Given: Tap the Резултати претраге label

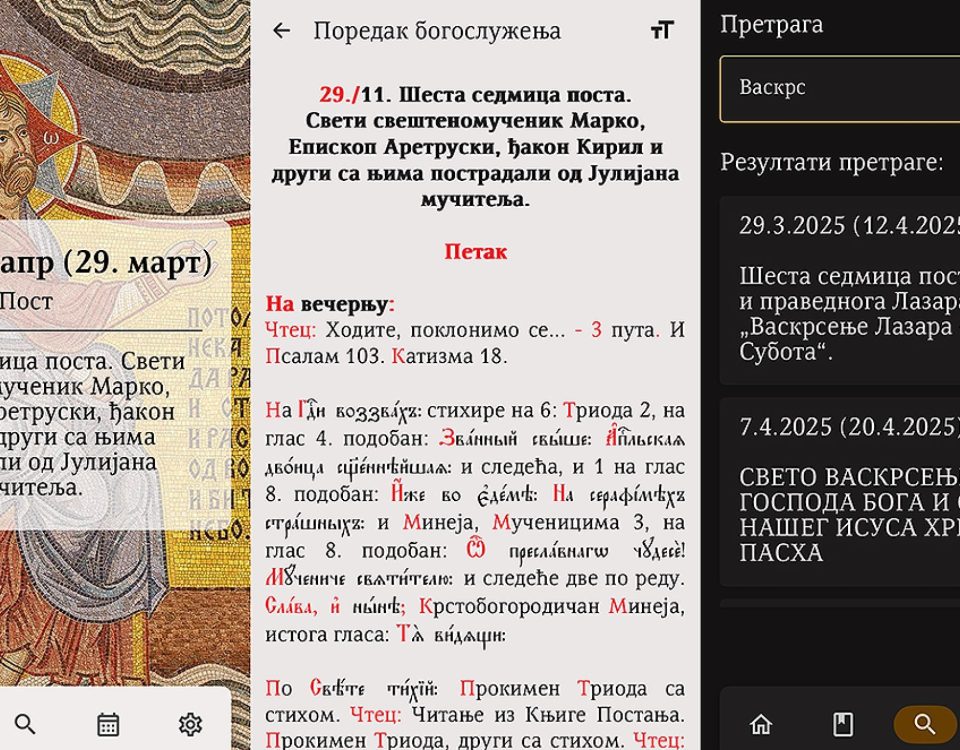Looking at the screenshot, I should click(832, 162).
